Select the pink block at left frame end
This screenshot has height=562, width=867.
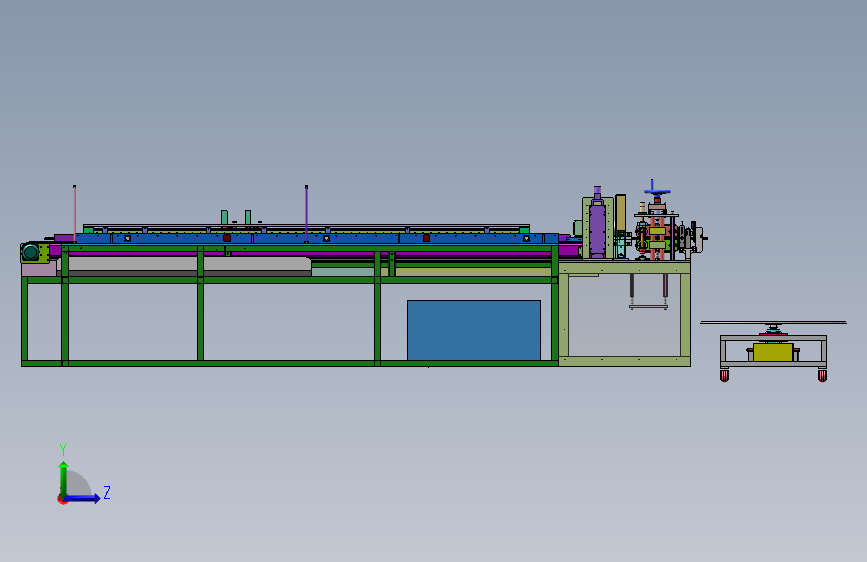[39, 269]
